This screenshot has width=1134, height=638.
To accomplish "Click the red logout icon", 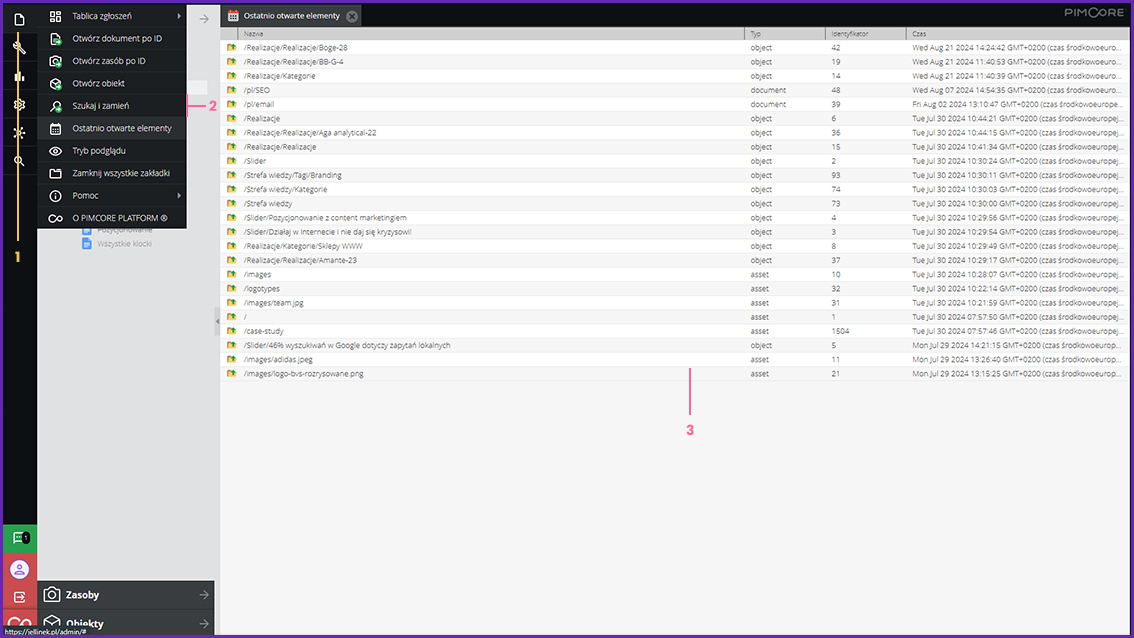I will pos(19,597).
